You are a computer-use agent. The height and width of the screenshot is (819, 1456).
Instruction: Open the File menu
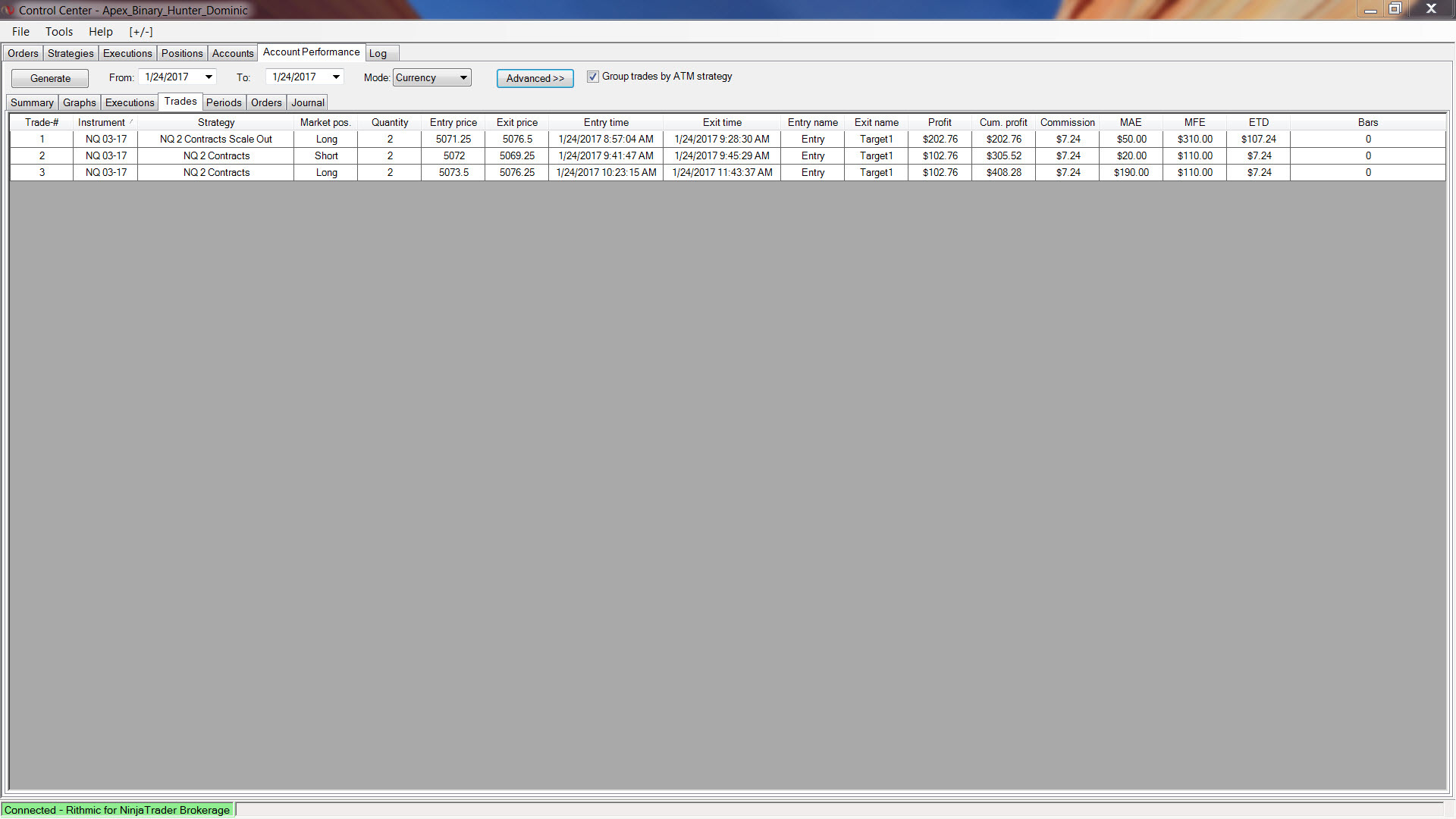(20, 32)
